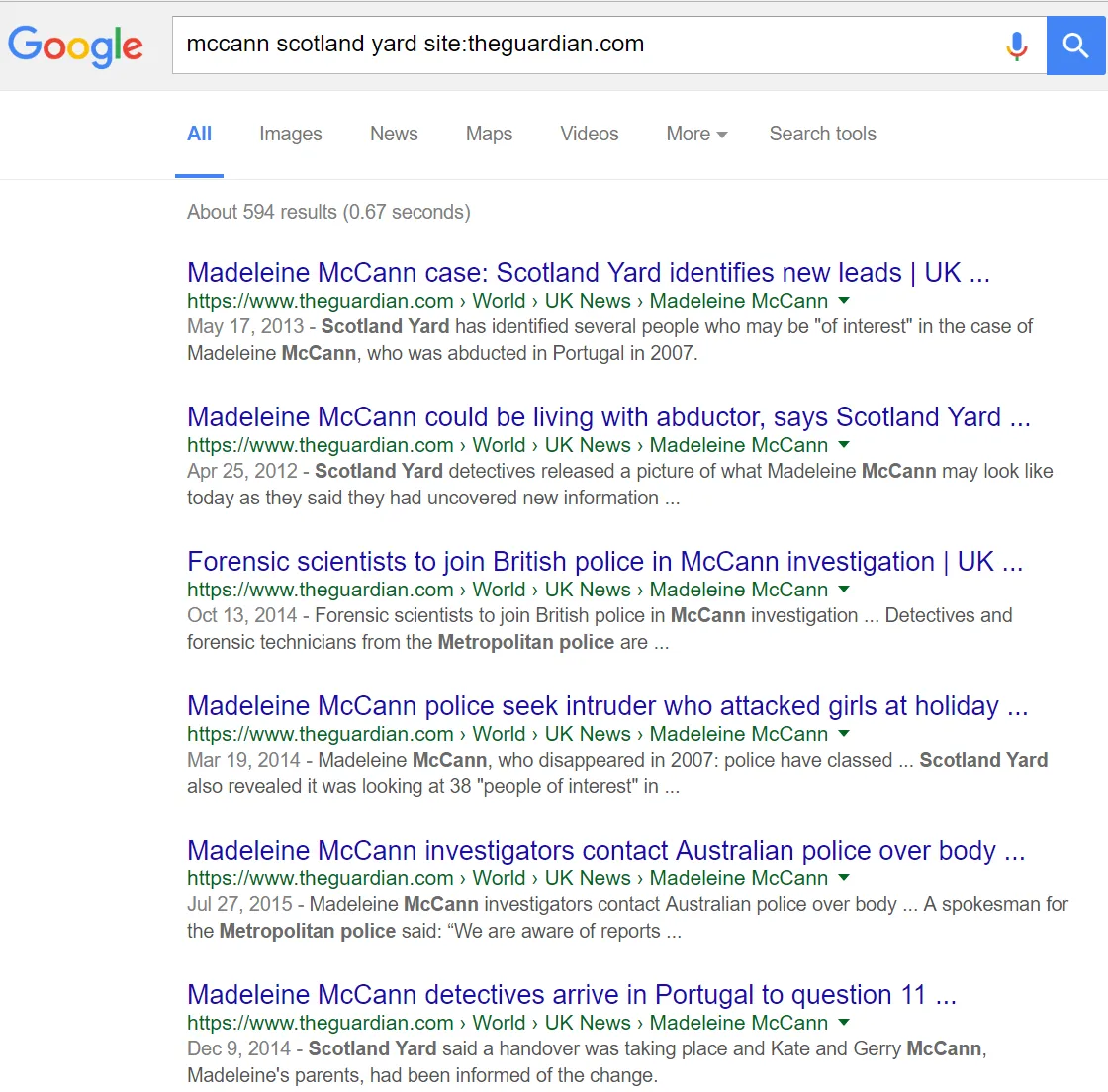The image size is (1108, 1092).
Task: Select the Videos tab
Action: click(590, 134)
